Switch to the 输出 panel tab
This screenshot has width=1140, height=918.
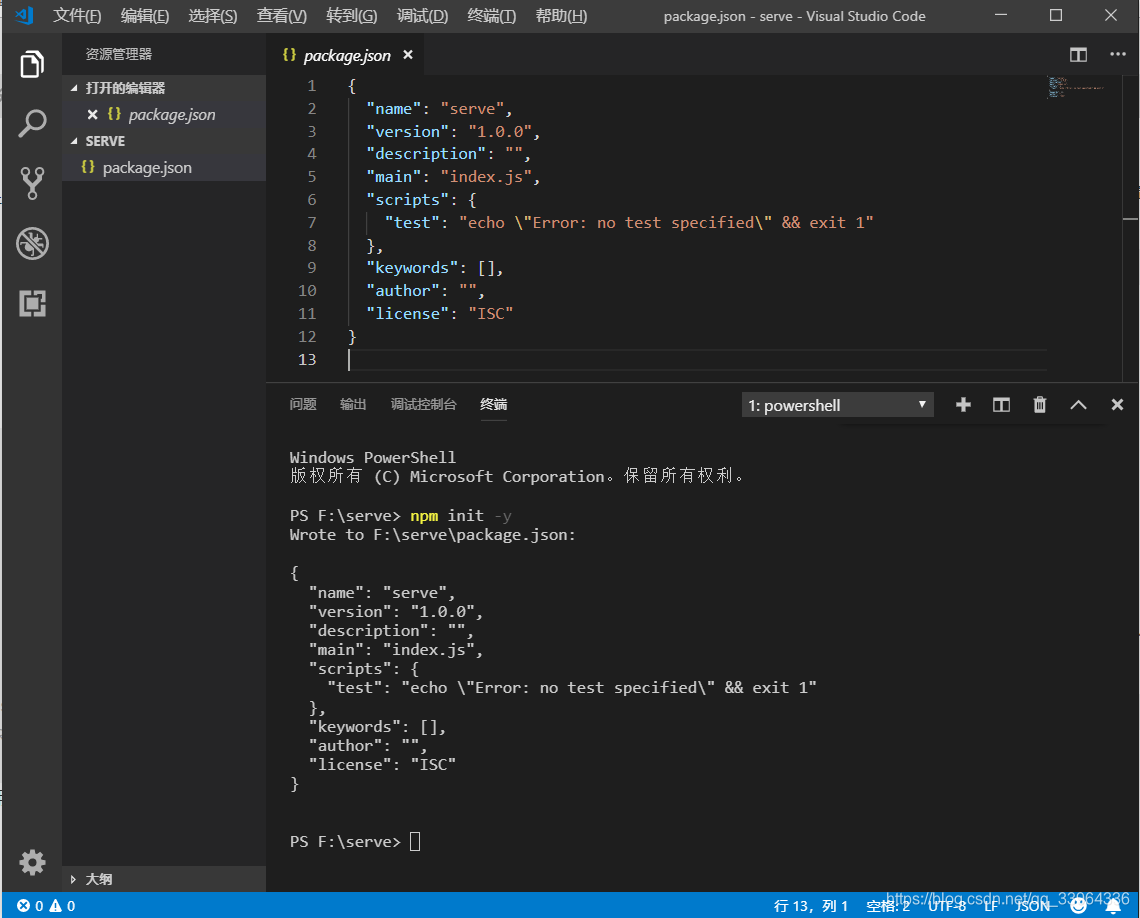click(353, 404)
